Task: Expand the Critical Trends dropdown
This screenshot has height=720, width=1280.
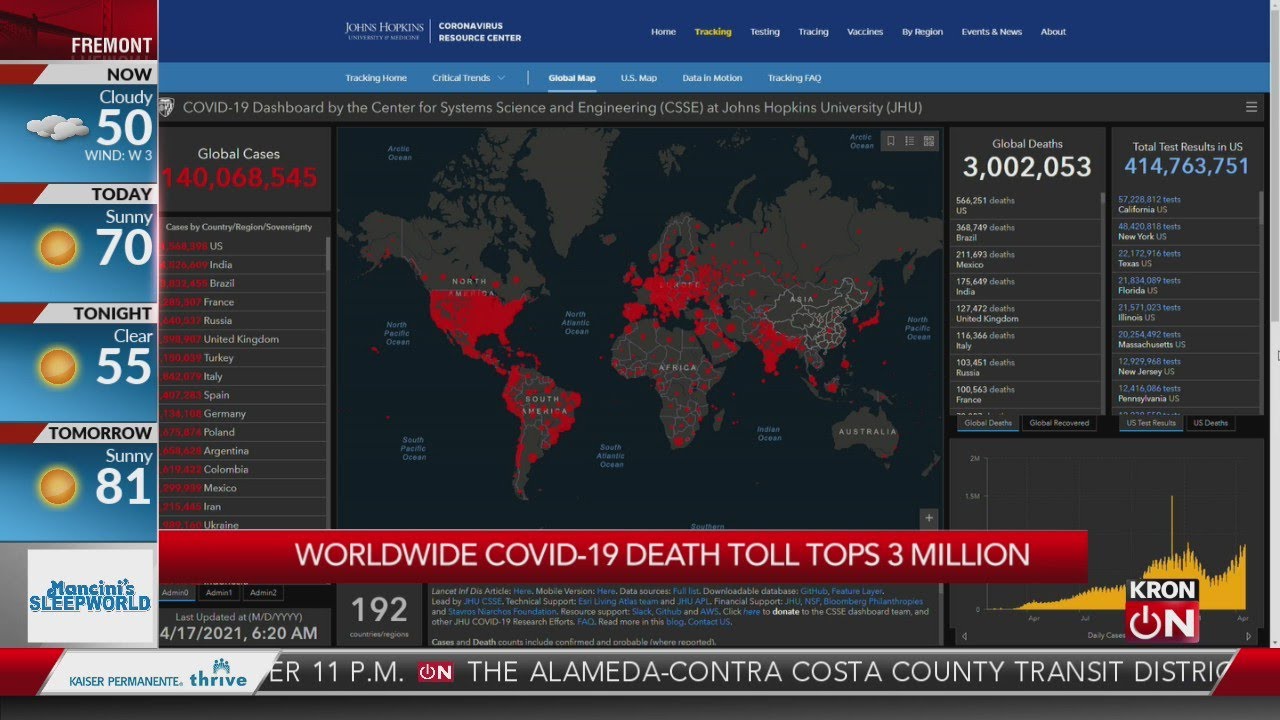Action: tap(468, 78)
